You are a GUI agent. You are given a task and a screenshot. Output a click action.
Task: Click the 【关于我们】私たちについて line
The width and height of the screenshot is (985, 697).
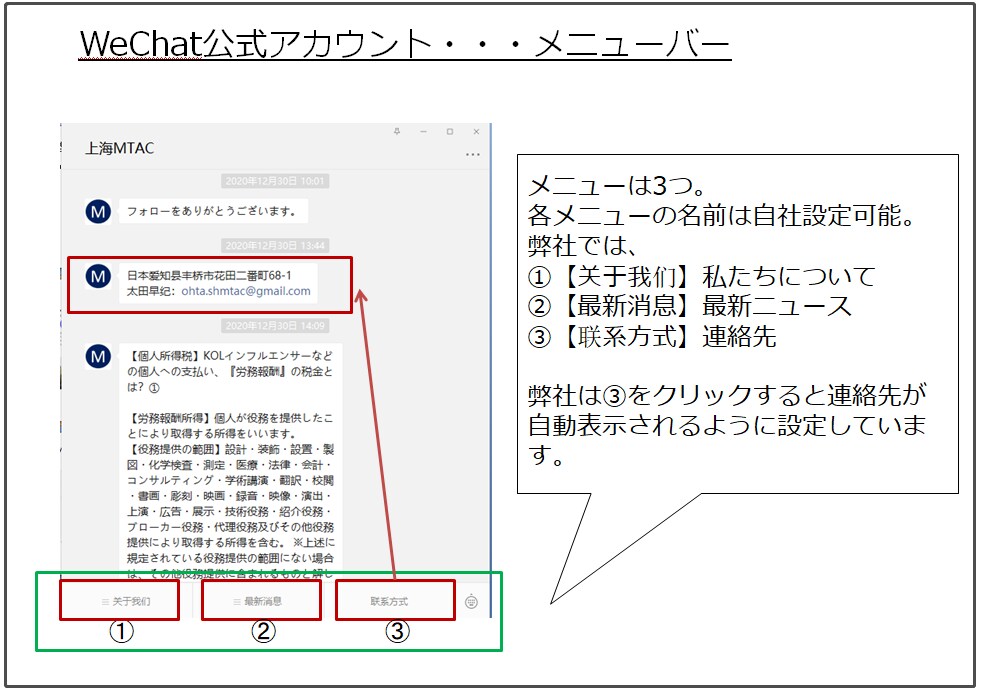tap(702, 276)
